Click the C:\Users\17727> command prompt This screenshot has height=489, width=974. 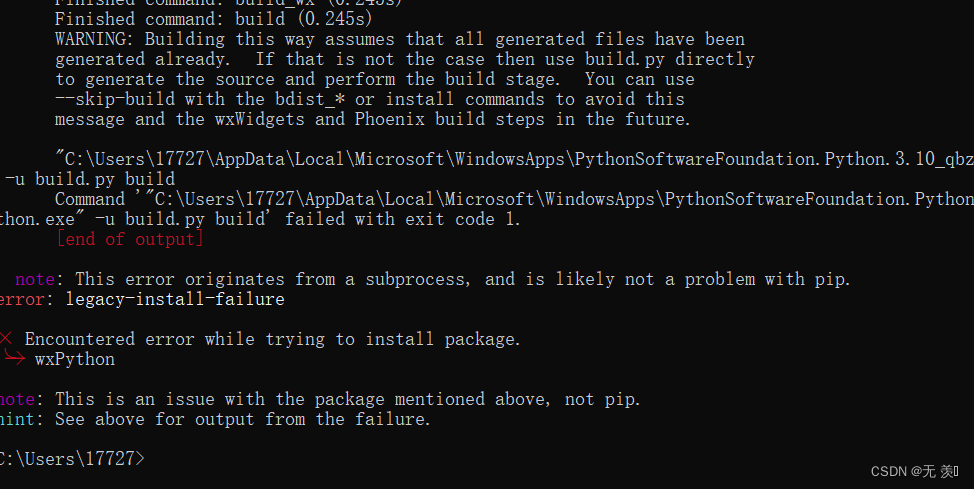coord(72,459)
